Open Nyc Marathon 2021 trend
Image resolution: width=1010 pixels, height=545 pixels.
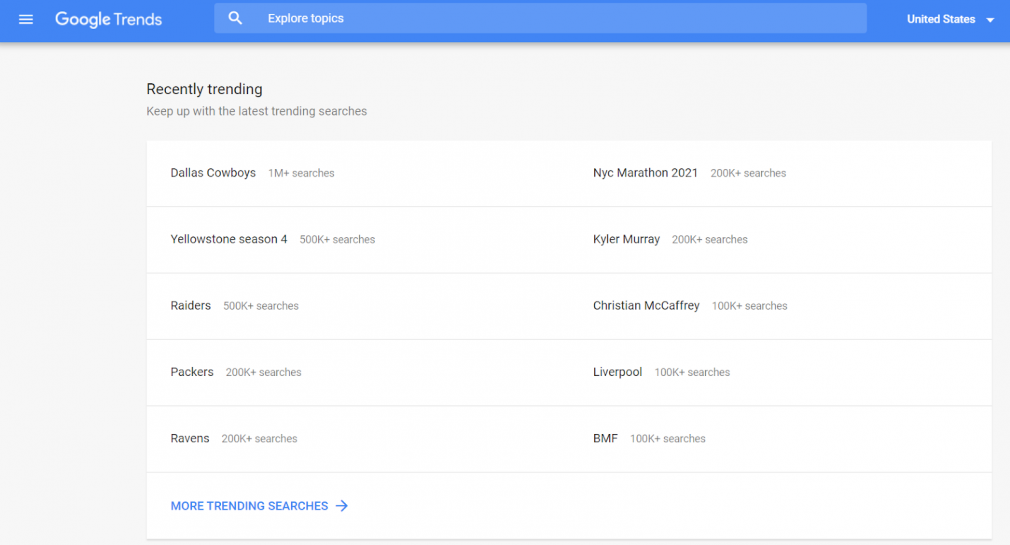point(645,173)
